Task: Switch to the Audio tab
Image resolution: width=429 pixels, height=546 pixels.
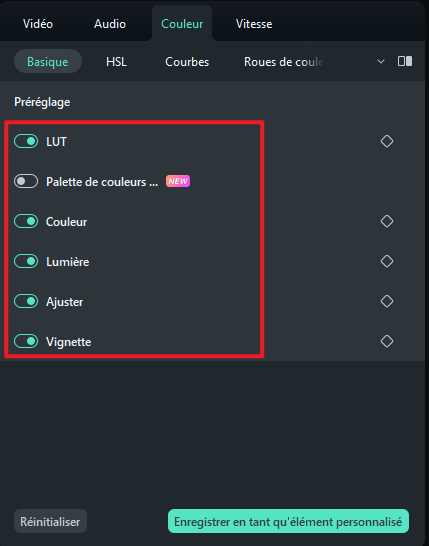Action: click(x=110, y=24)
